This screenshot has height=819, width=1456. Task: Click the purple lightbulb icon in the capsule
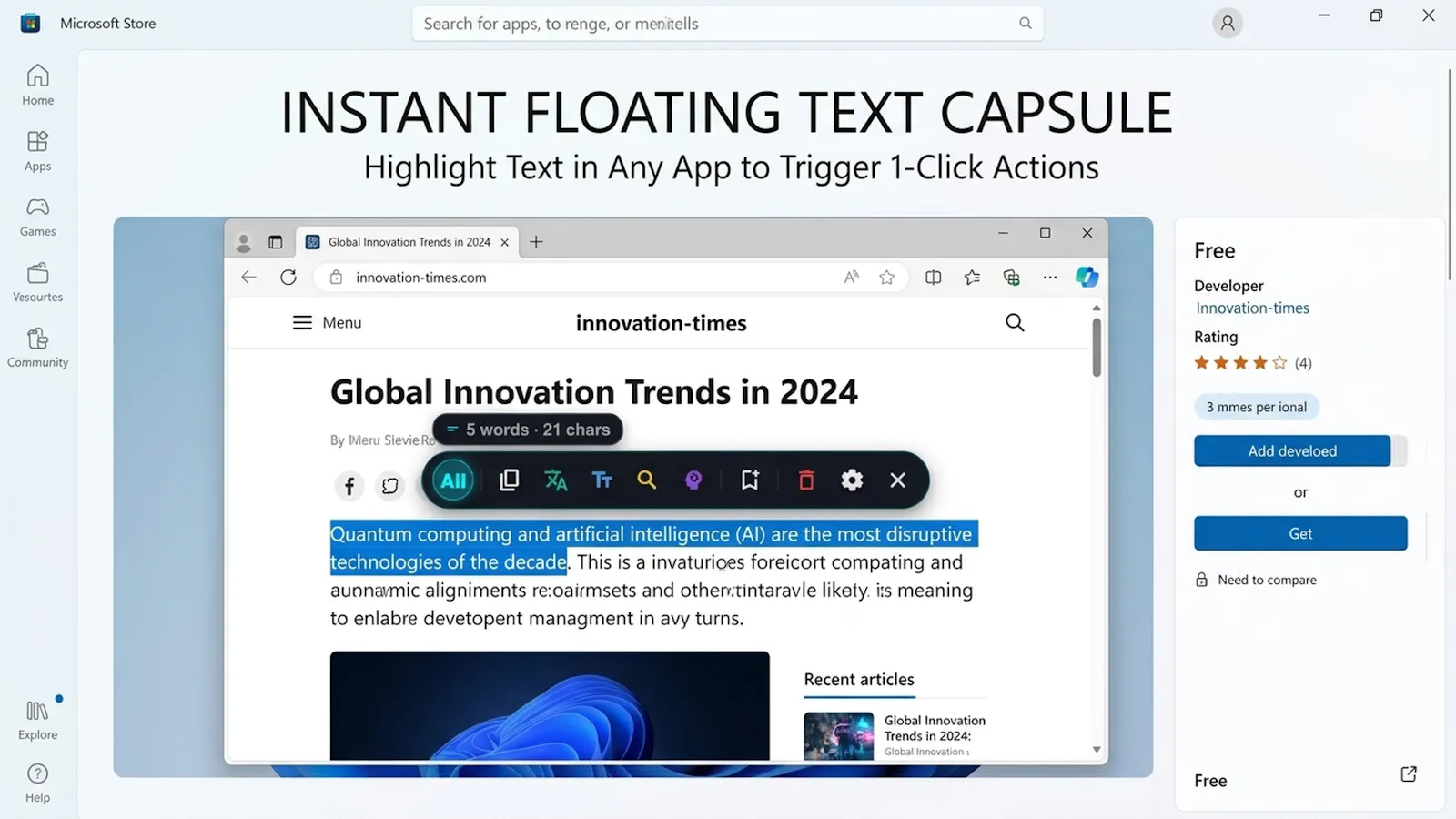point(693,480)
